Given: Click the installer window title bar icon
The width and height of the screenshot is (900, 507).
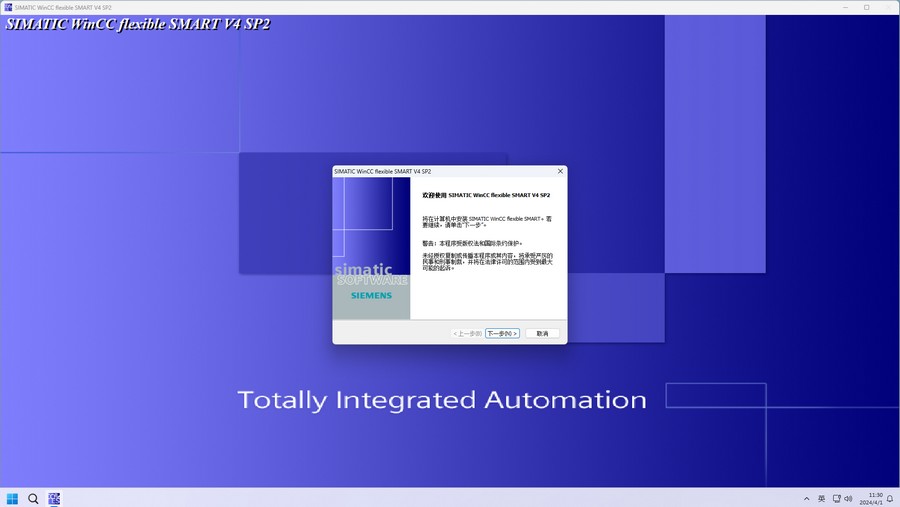Looking at the screenshot, I should 8,7.
